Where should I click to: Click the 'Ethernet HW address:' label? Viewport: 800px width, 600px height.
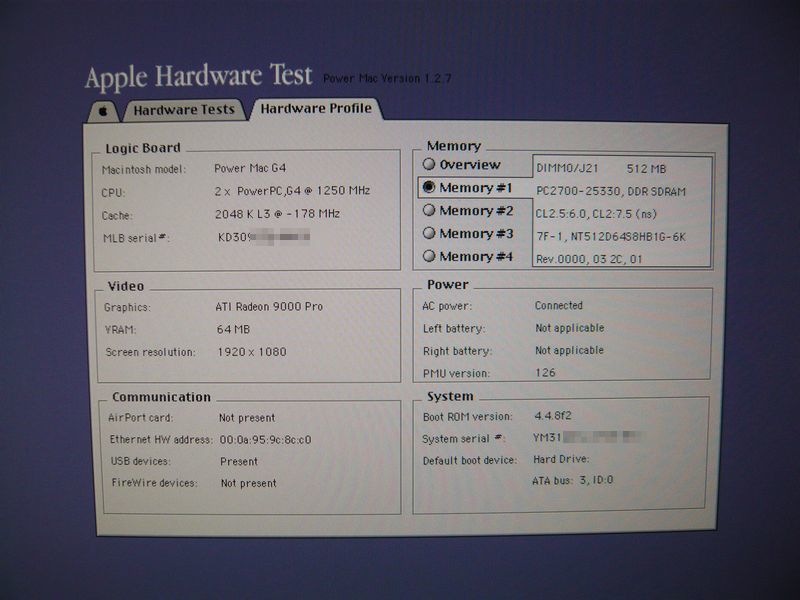point(161,440)
